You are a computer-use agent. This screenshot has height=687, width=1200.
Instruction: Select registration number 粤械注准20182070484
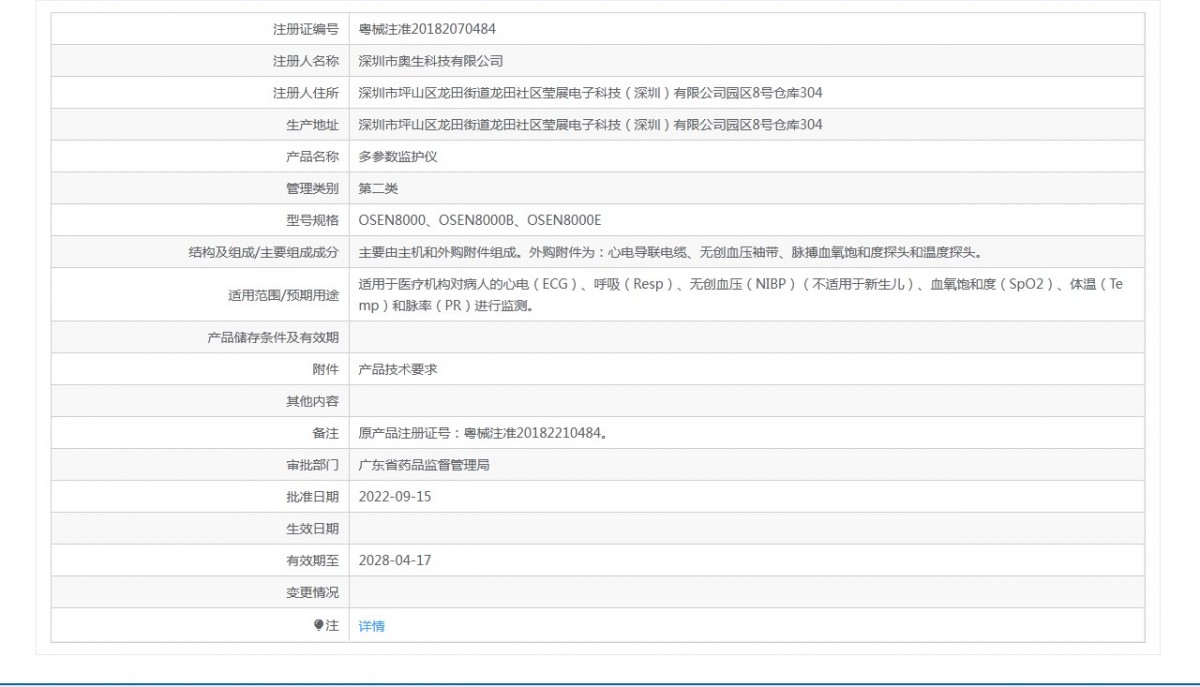click(x=427, y=29)
